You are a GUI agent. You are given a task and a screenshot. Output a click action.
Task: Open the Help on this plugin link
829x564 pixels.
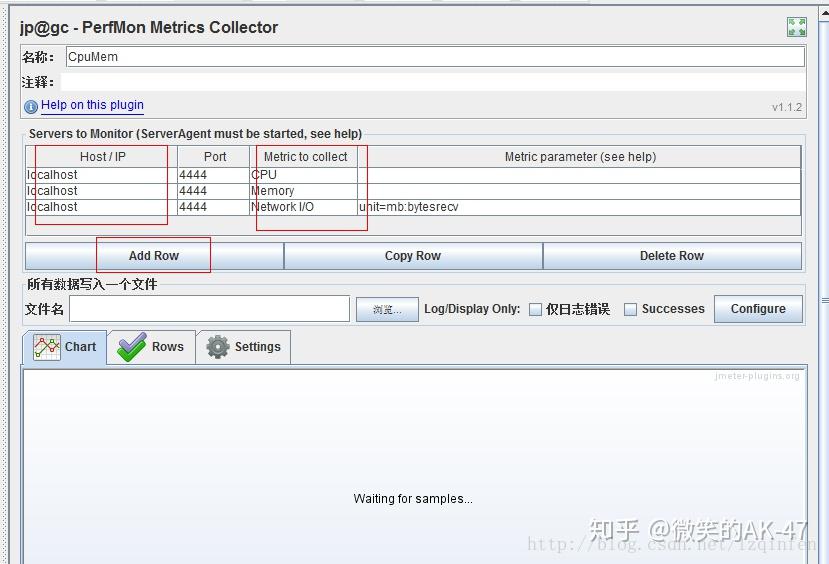pos(92,105)
